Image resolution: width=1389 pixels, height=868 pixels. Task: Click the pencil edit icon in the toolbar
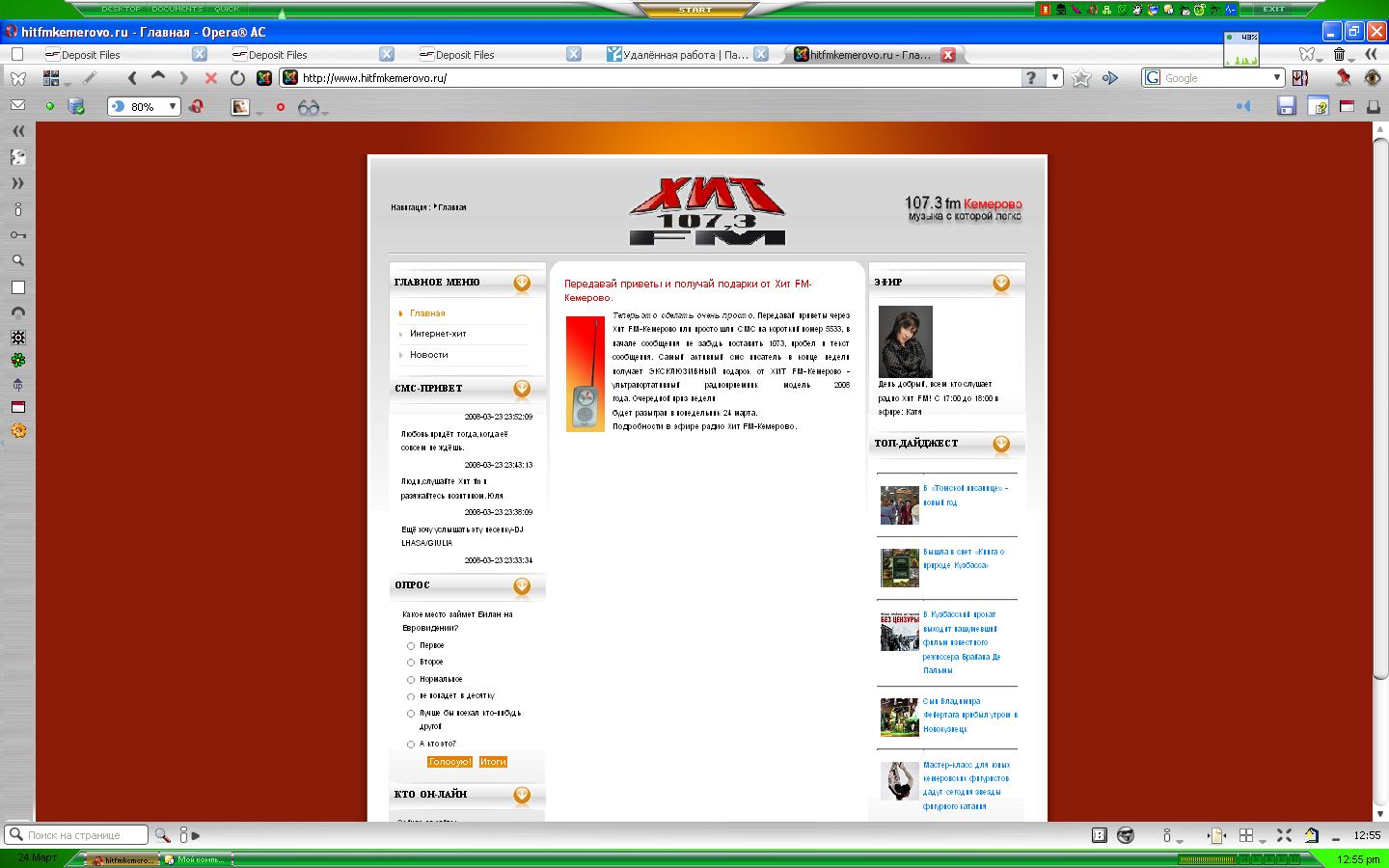point(89,78)
